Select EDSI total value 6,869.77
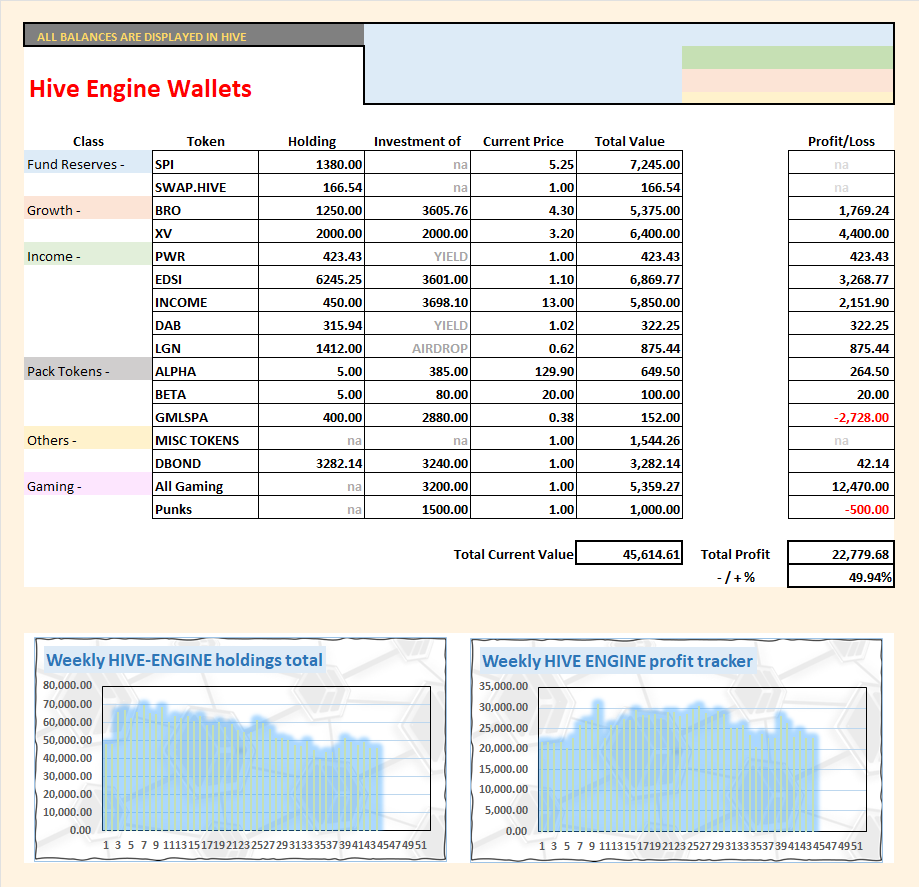The height and width of the screenshot is (887, 919). click(x=629, y=277)
